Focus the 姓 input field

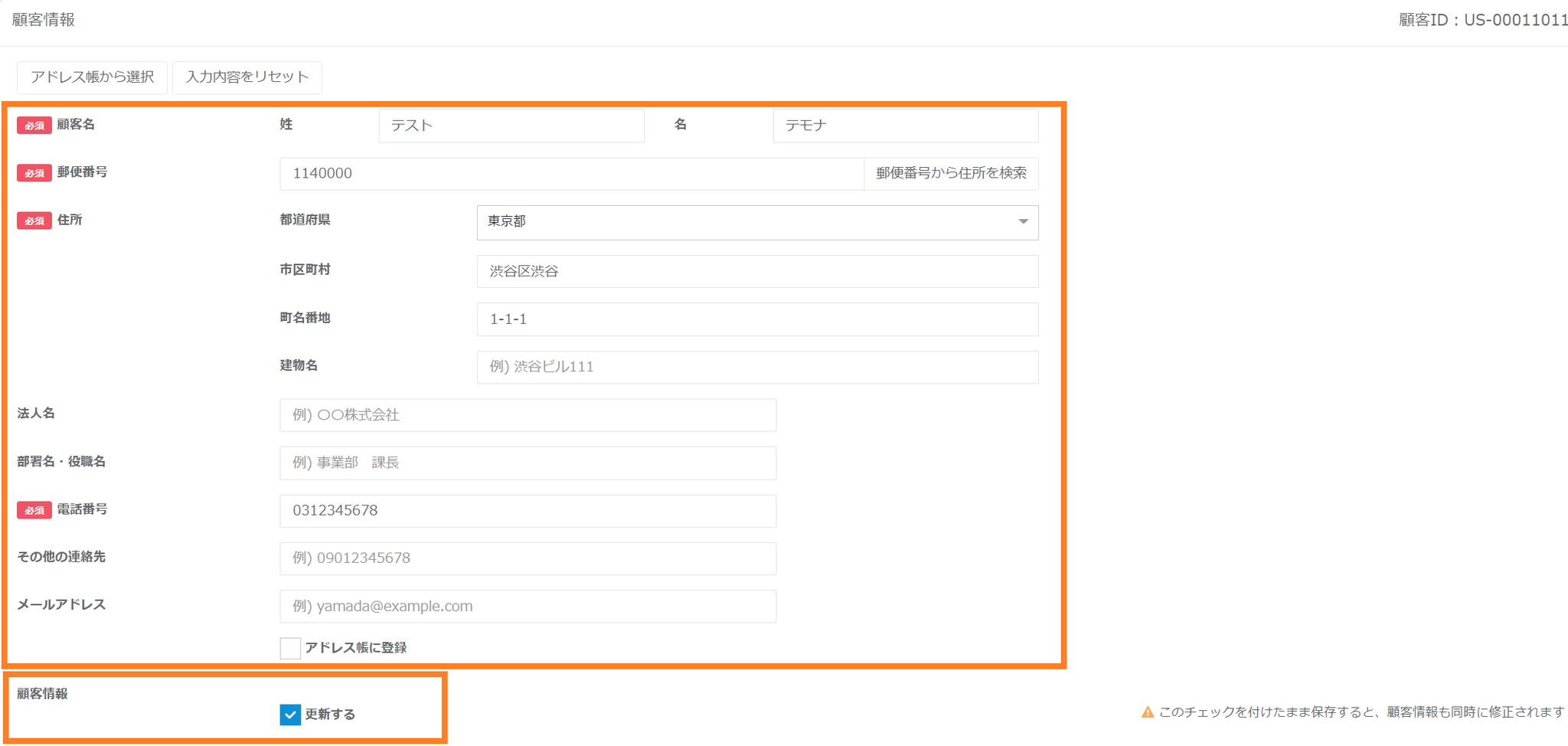pos(511,126)
